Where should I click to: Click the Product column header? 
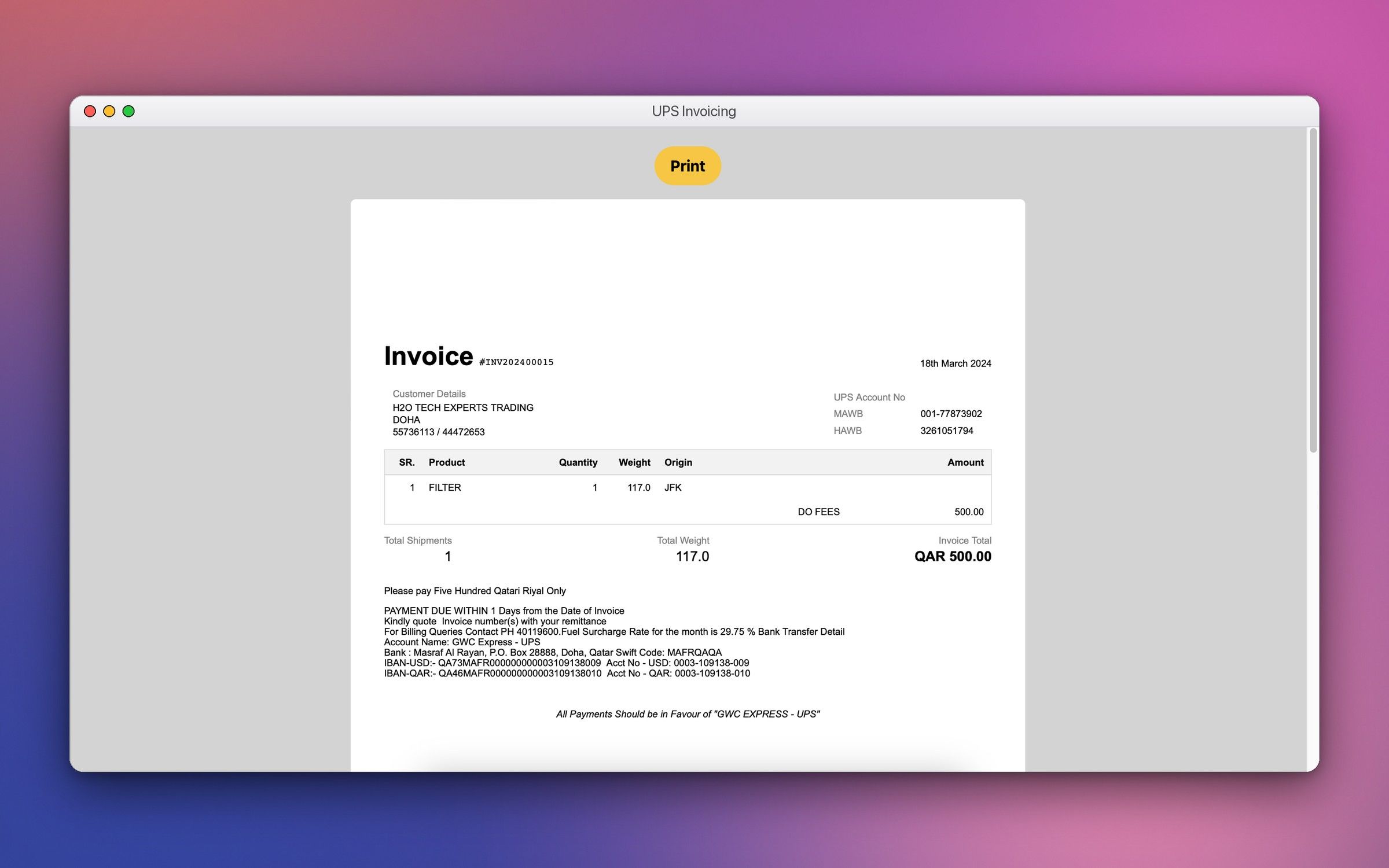tap(447, 462)
